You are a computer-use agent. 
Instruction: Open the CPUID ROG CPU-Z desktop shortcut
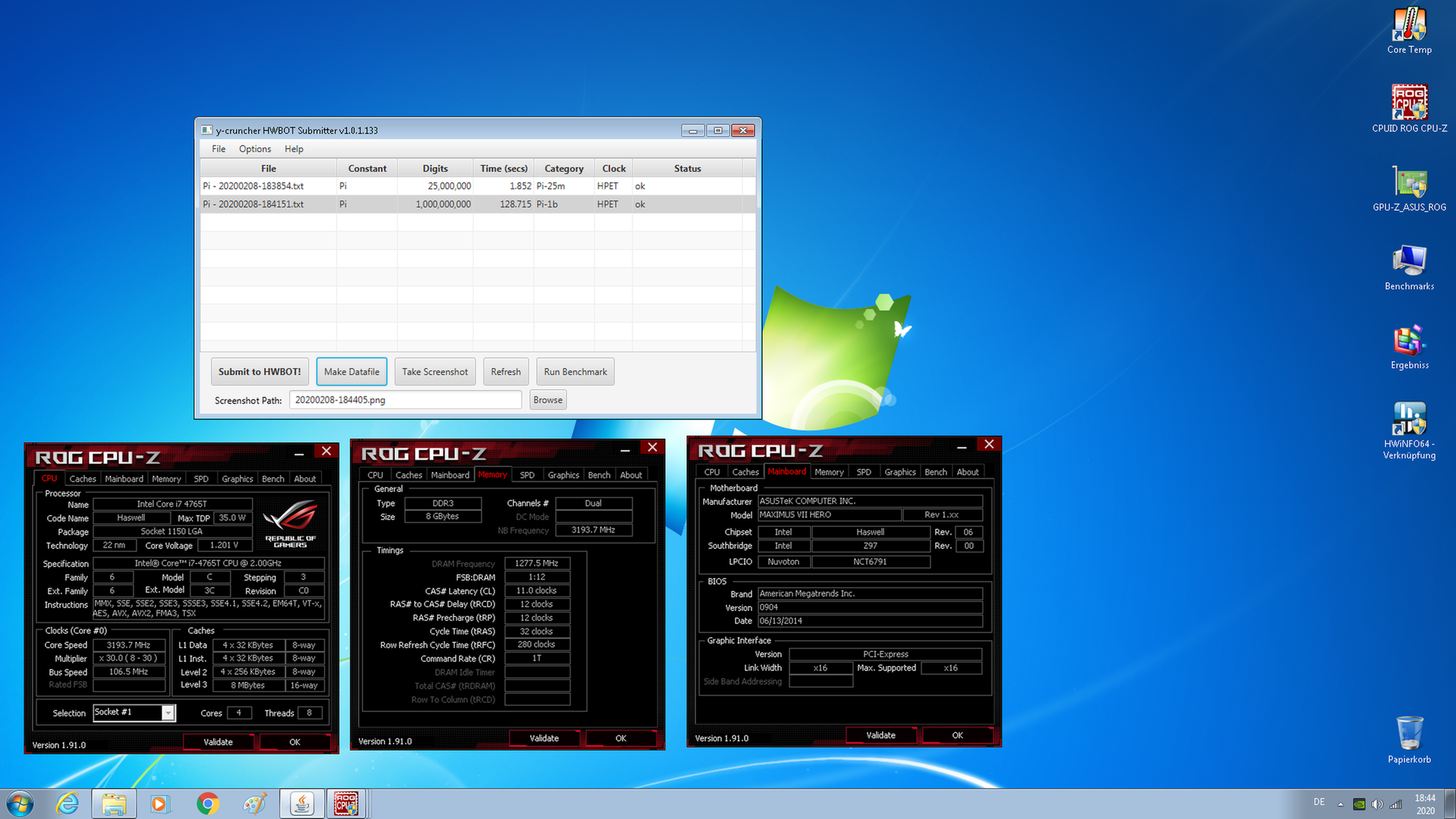coord(1409,108)
